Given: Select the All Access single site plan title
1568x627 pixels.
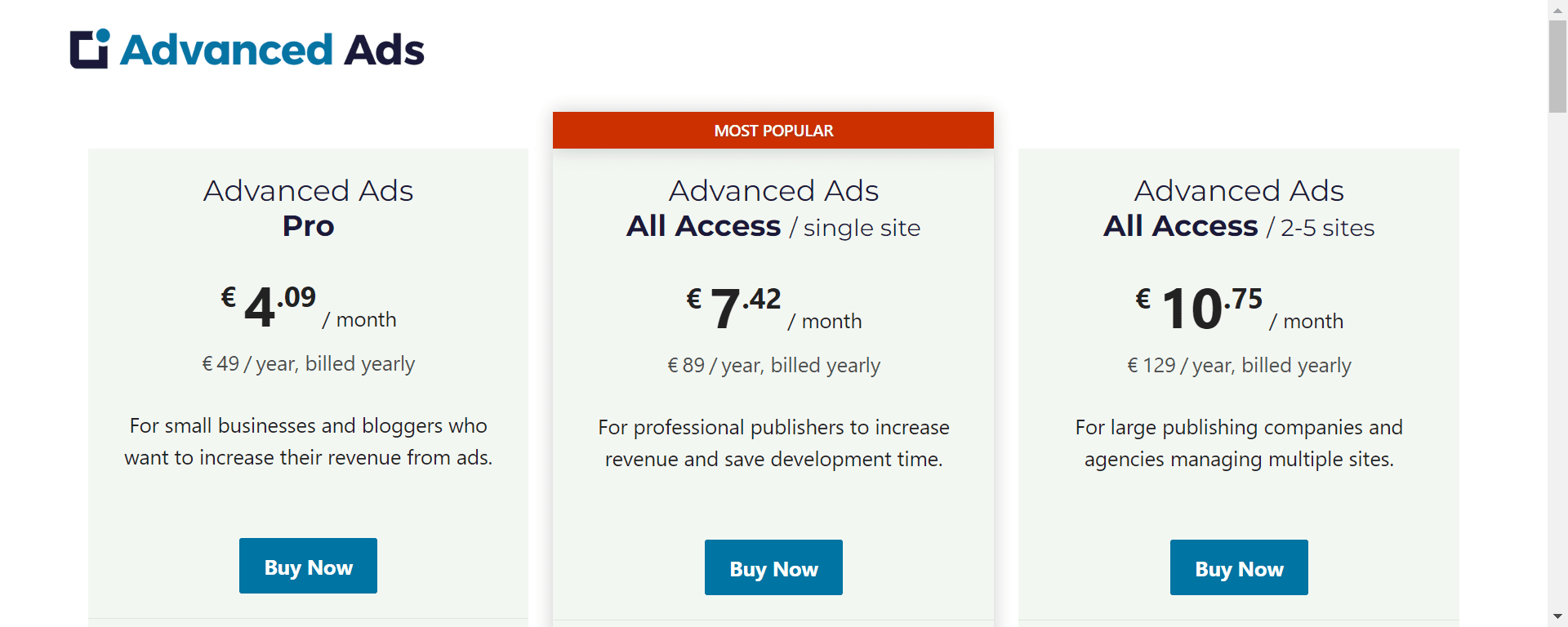Looking at the screenshot, I should click(x=773, y=208).
